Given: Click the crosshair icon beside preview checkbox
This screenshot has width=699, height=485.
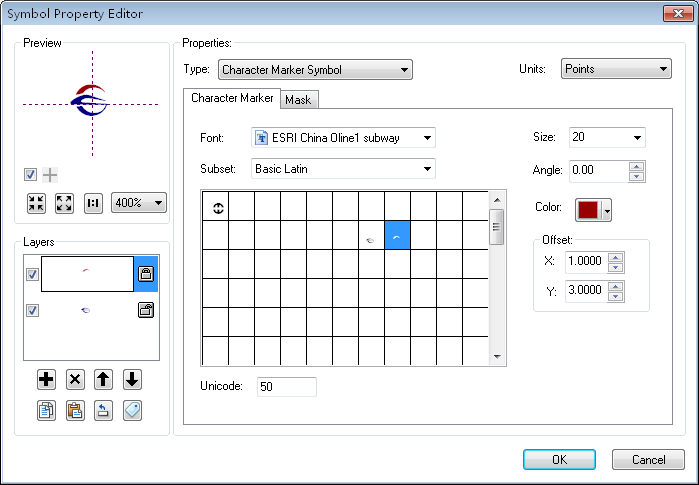Looking at the screenshot, I should [x=50, y=175].
